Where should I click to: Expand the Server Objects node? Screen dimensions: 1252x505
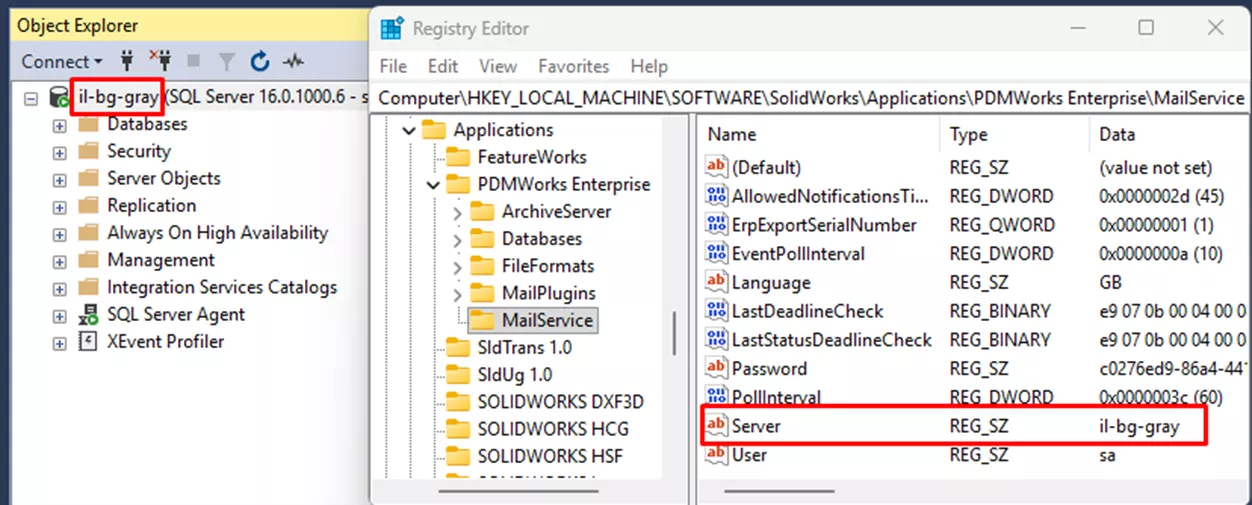[x=59, y=180]
